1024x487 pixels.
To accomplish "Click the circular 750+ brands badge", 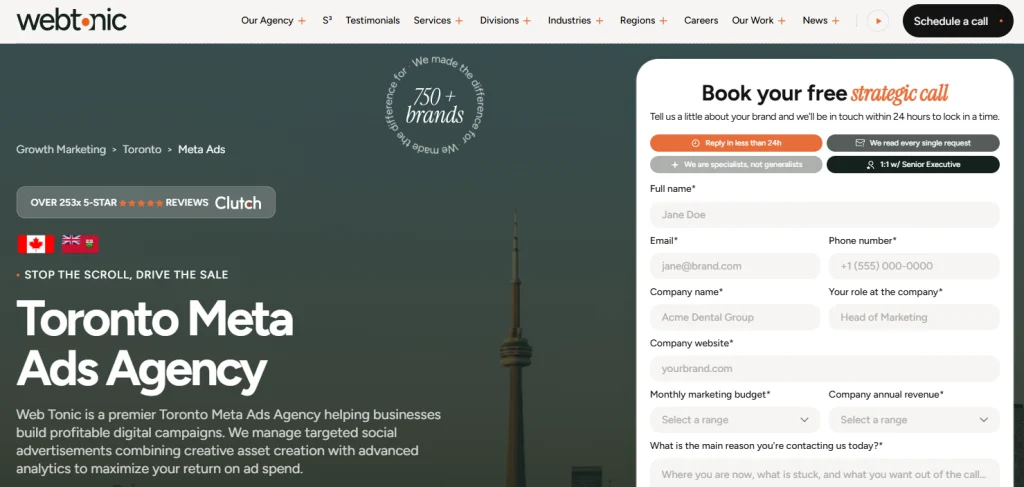I will (434, 106).
